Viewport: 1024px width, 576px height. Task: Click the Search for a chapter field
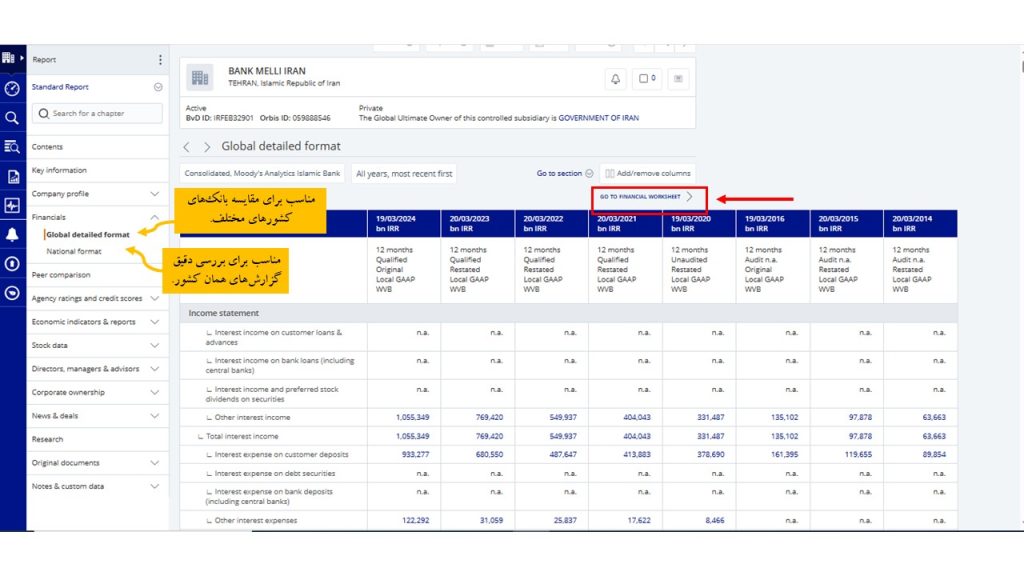point(97,114)
